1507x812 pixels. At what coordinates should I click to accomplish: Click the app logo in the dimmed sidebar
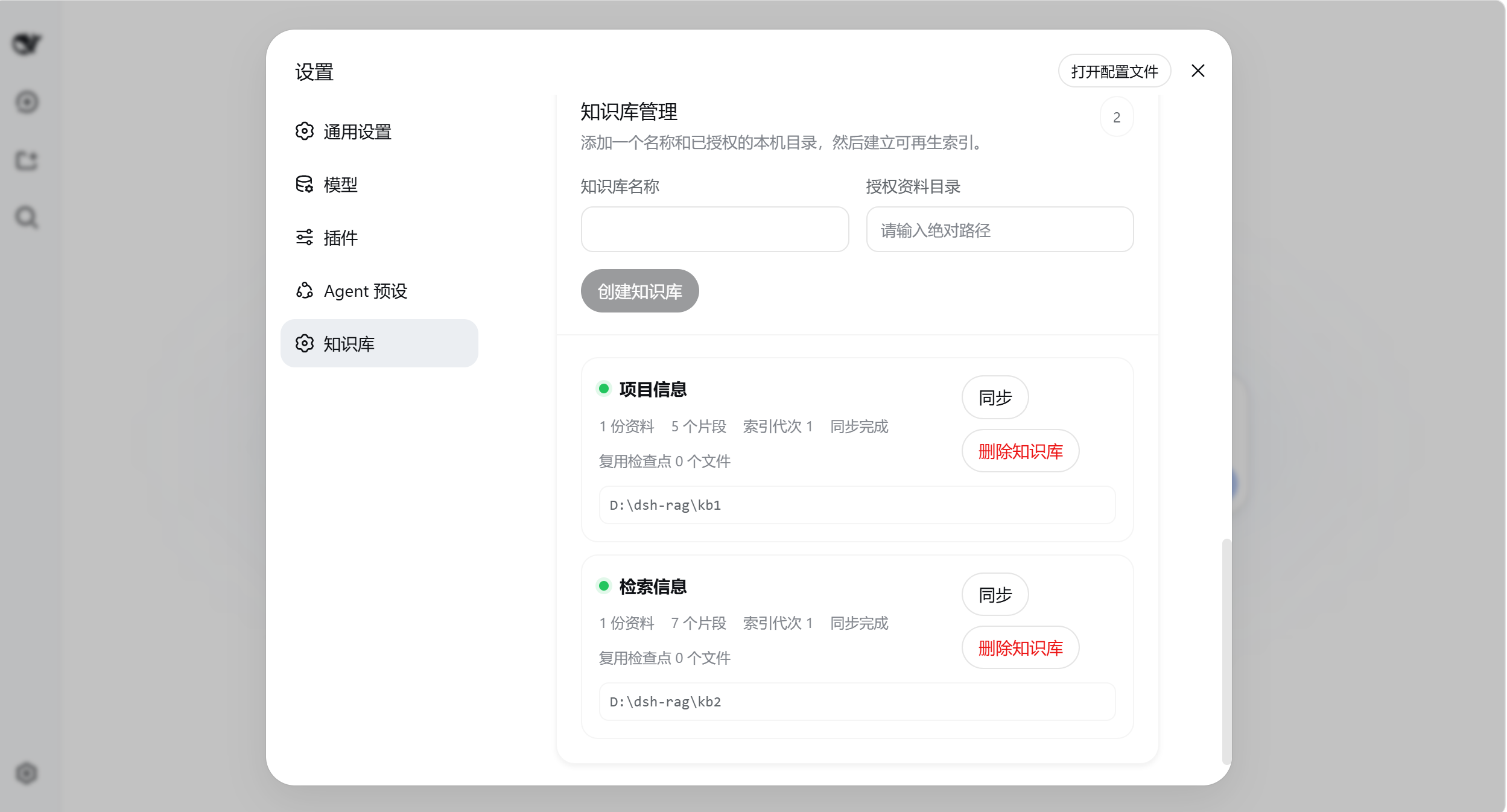(x=27, y=43)
